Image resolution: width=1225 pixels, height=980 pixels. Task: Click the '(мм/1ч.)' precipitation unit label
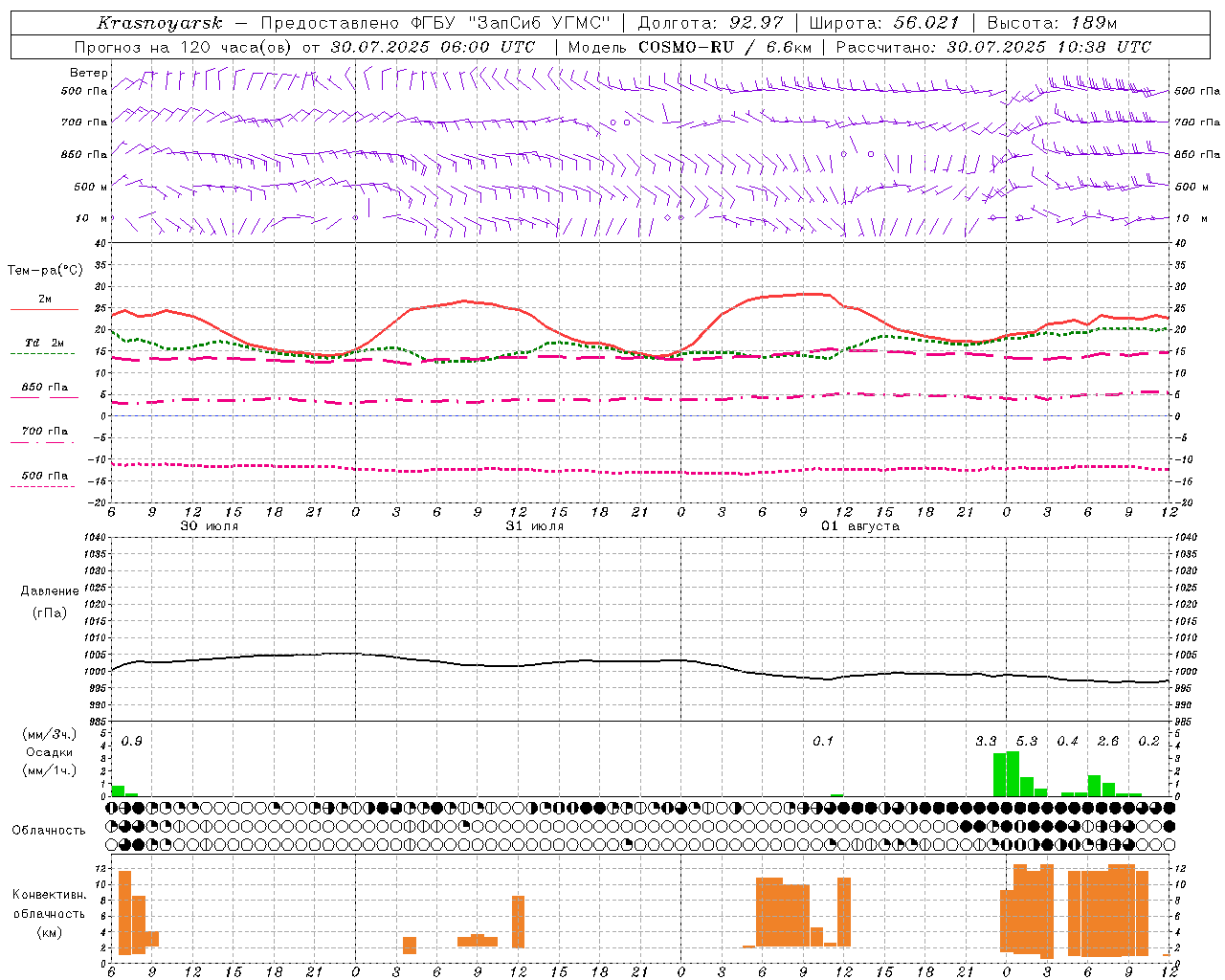[x=50, y=770]
